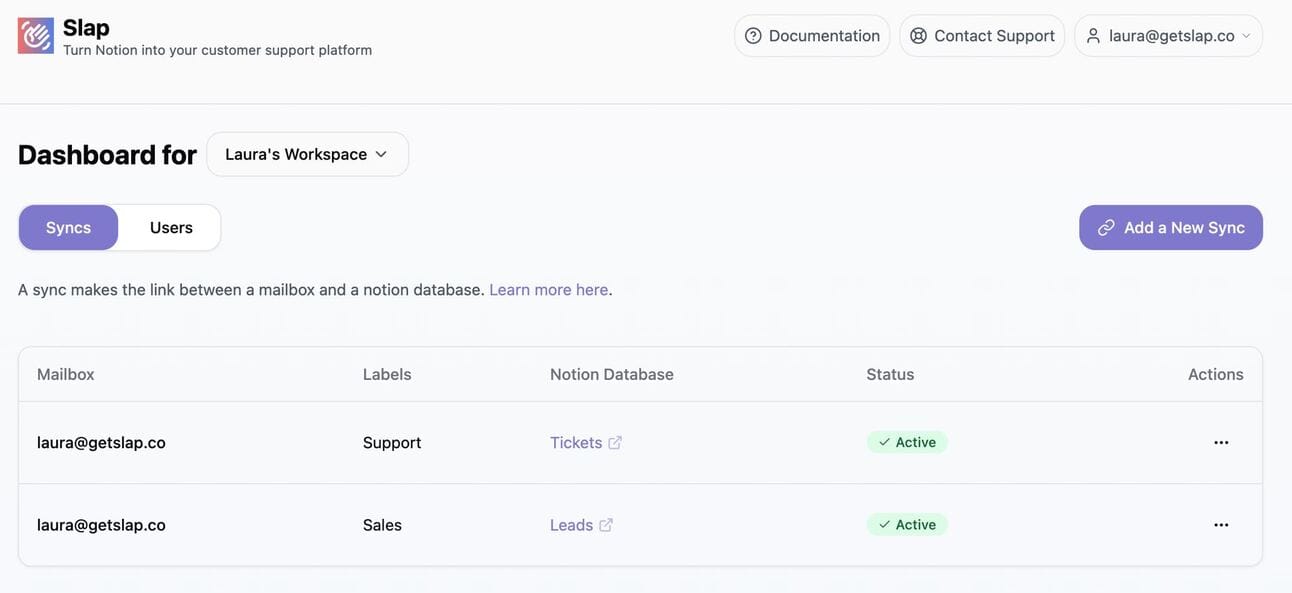This screenshot has width=1292, height=593.
Task: Click the link icon on Add Sync
Action: pyautogui.click(x=1106, y=228)
